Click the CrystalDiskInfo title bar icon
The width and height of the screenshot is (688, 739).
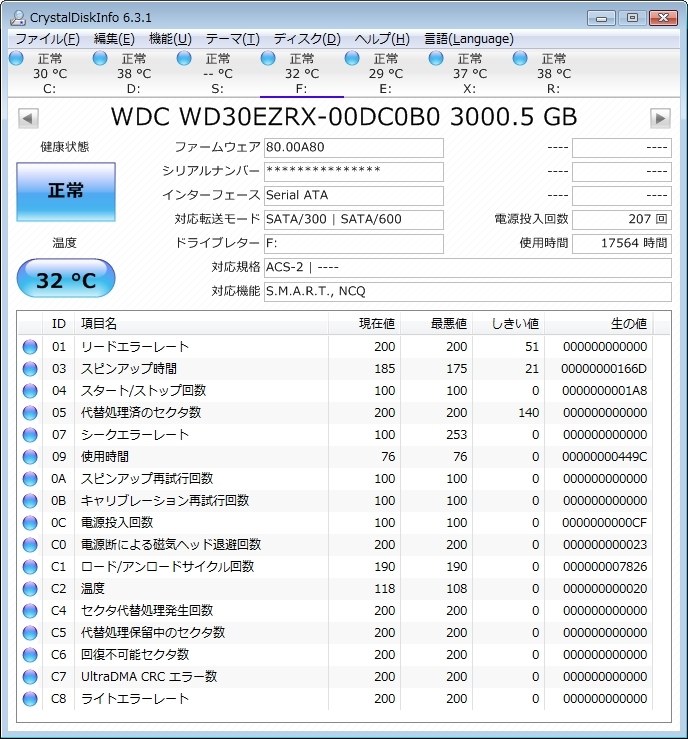point(18,18)
